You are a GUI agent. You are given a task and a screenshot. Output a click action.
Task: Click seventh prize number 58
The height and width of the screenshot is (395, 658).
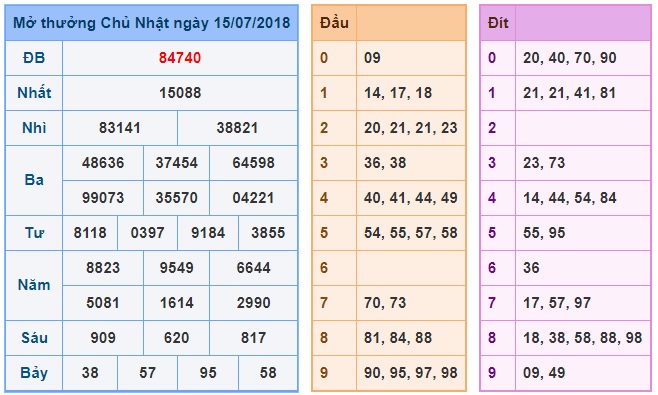point(268,373)
